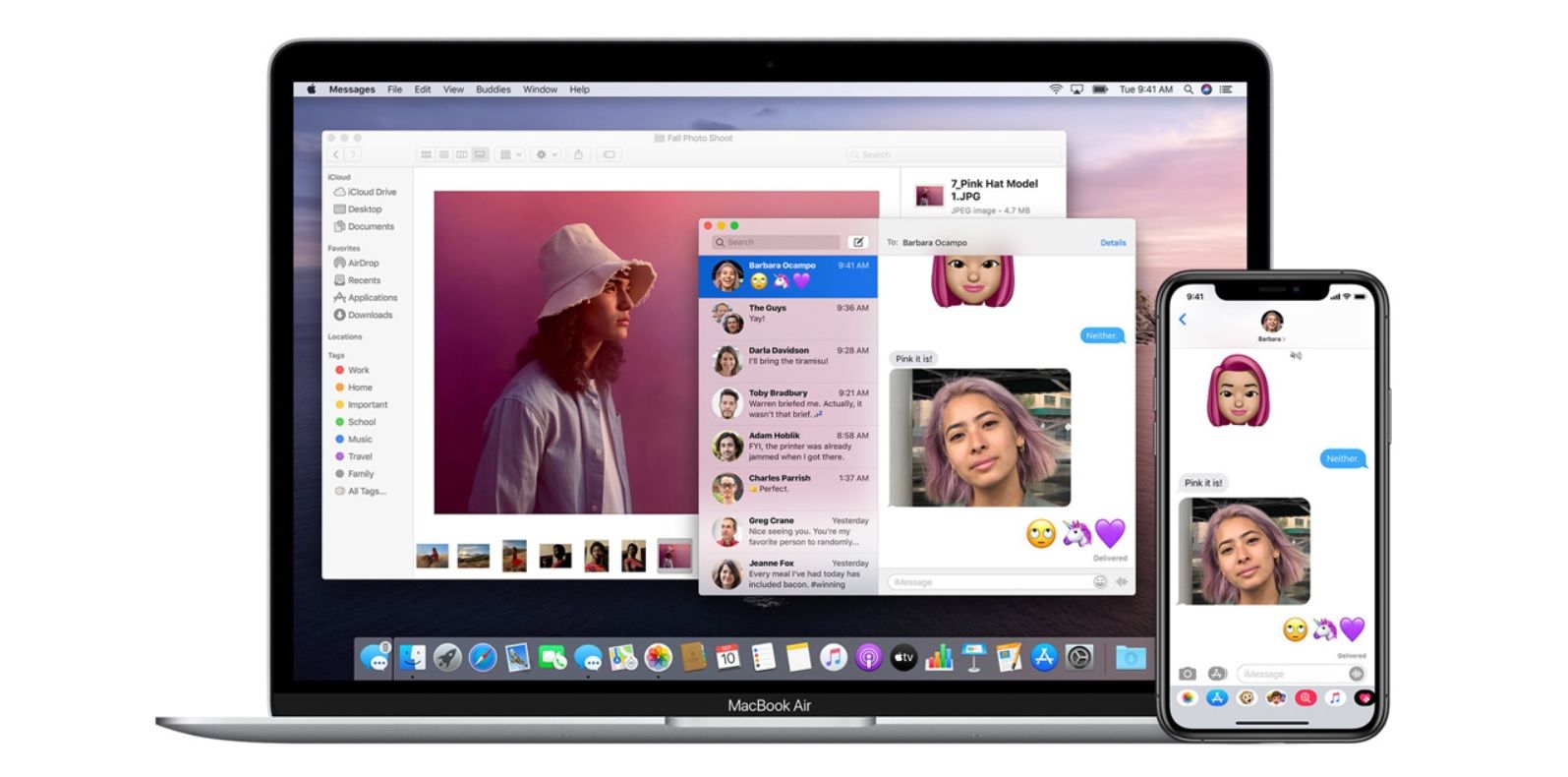Launch Launchpad from the Dock

coord(447,657)
